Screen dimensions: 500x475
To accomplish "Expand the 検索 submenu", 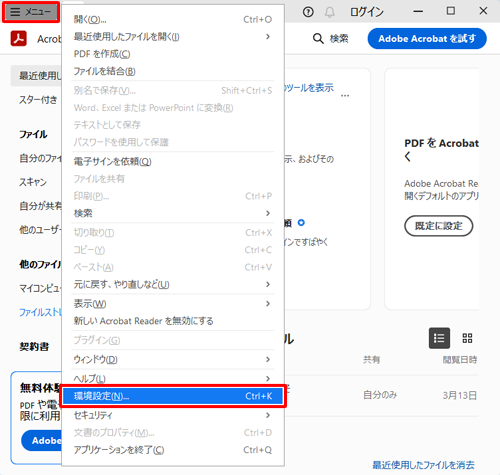I will (173, 213).
